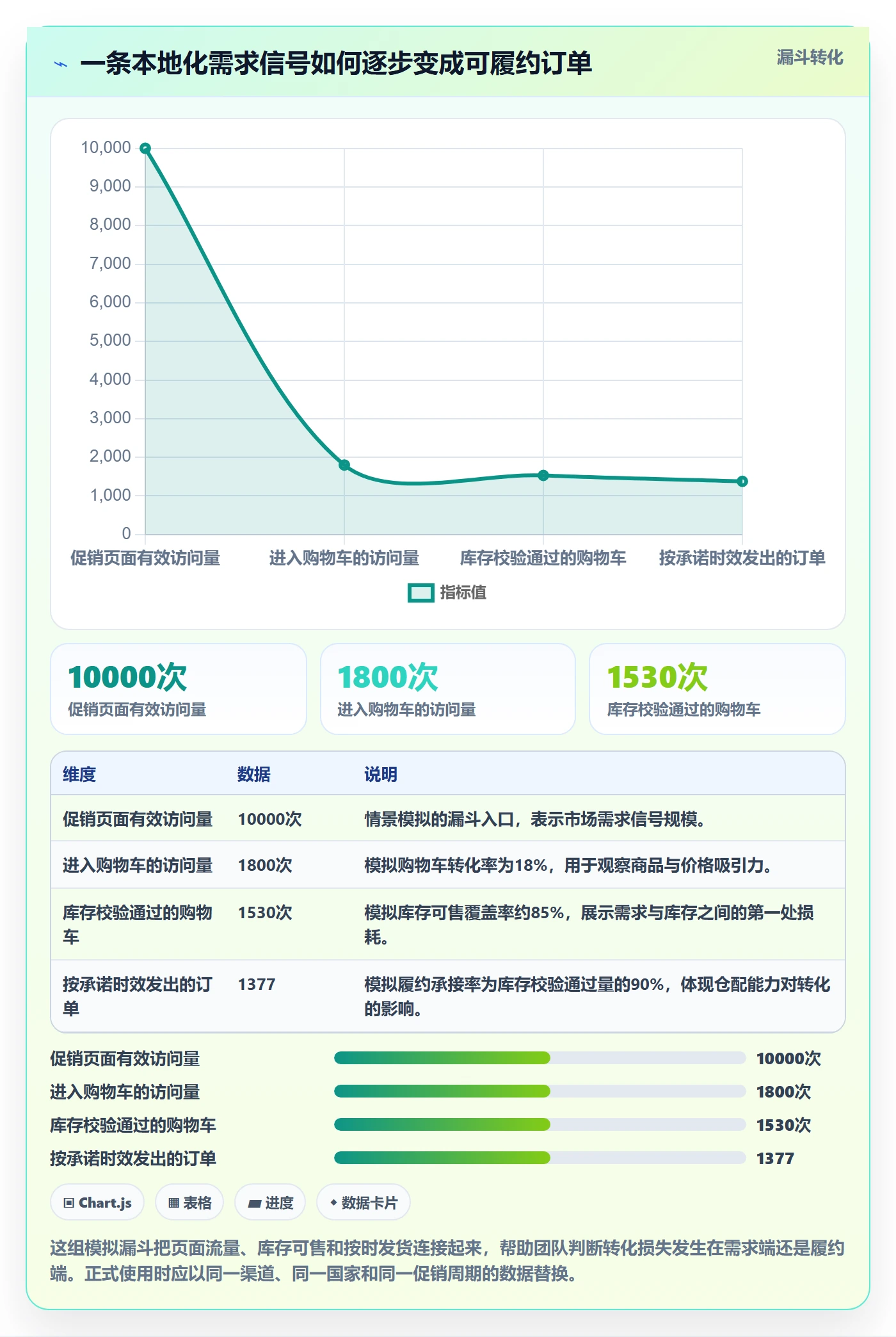Viewport: 896px width, 1337px height.
Task: Click the progress bar for 进入购物车的访问量
Action: click(x=540, y=1091)
